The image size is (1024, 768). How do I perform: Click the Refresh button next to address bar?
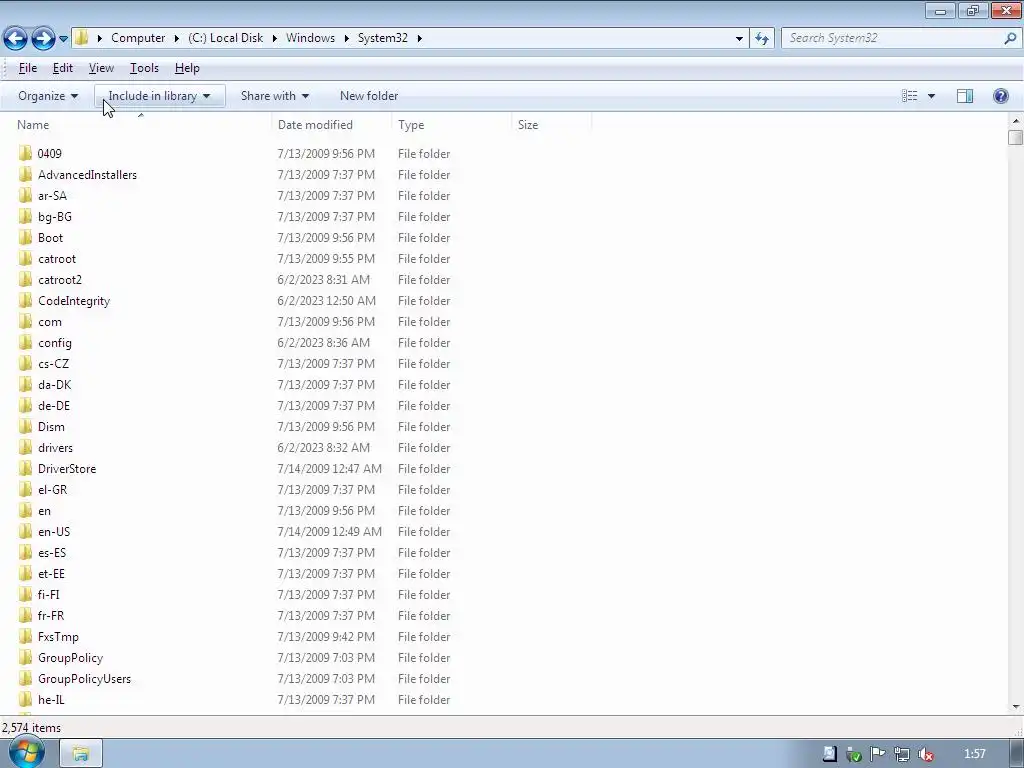pos(761,39)
